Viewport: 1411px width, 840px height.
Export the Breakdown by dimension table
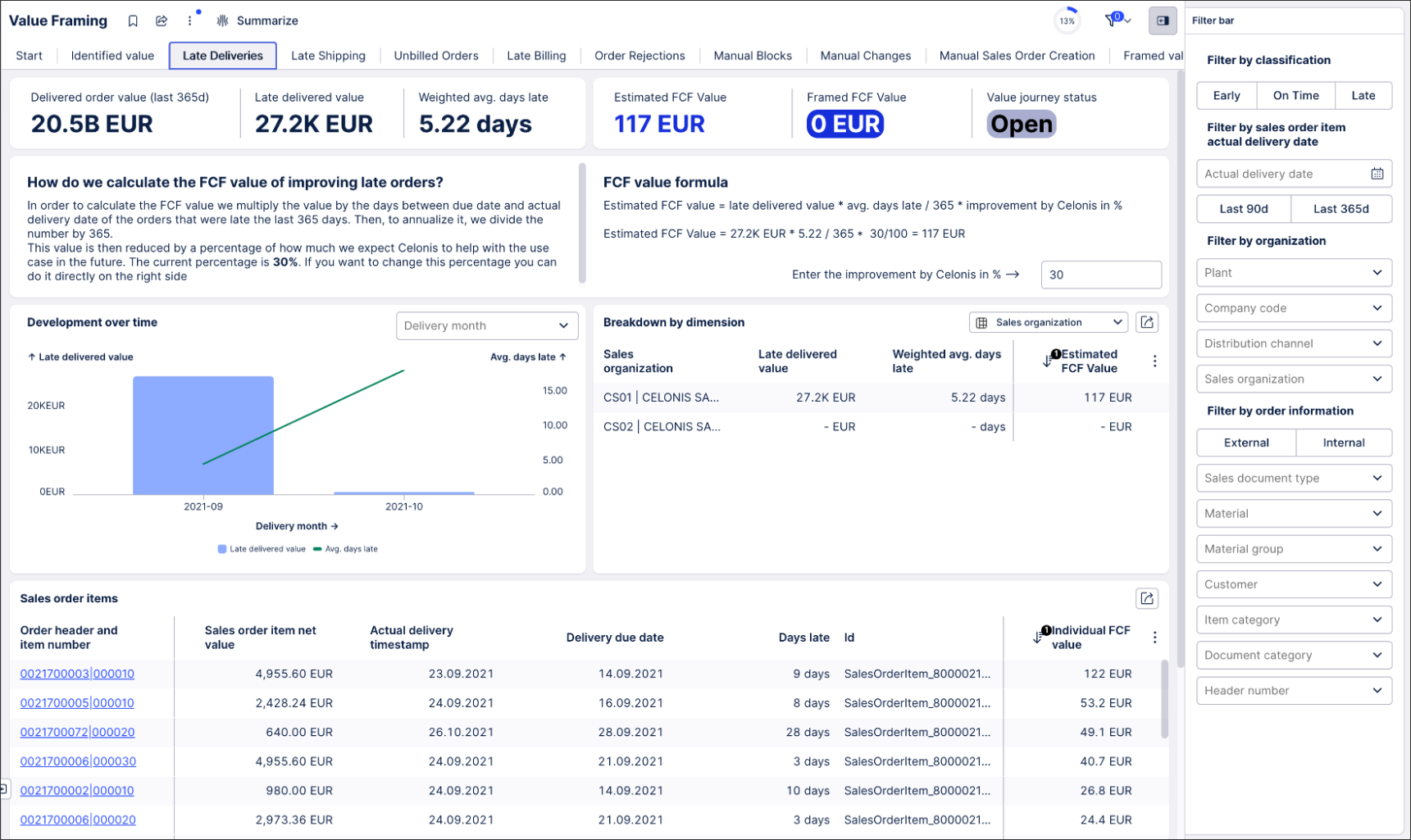[1147, 322]
